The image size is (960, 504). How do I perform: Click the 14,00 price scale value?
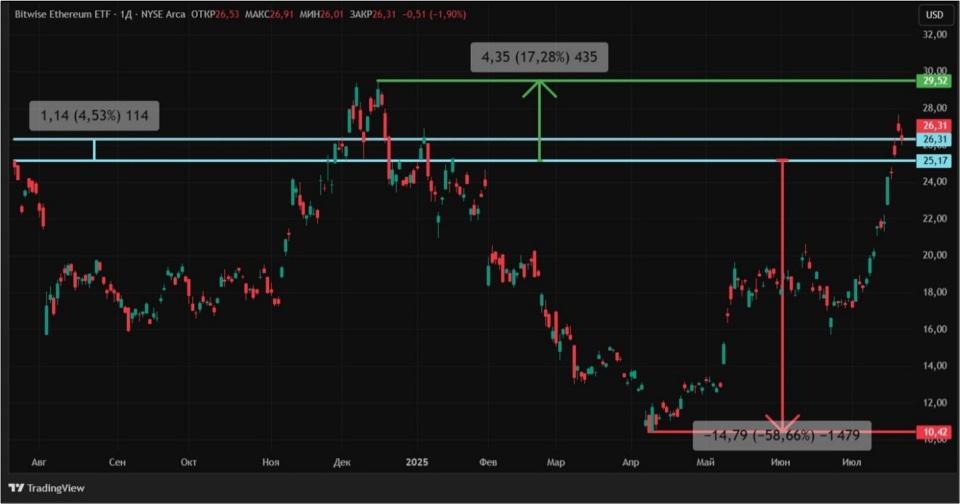click(934, 366)
